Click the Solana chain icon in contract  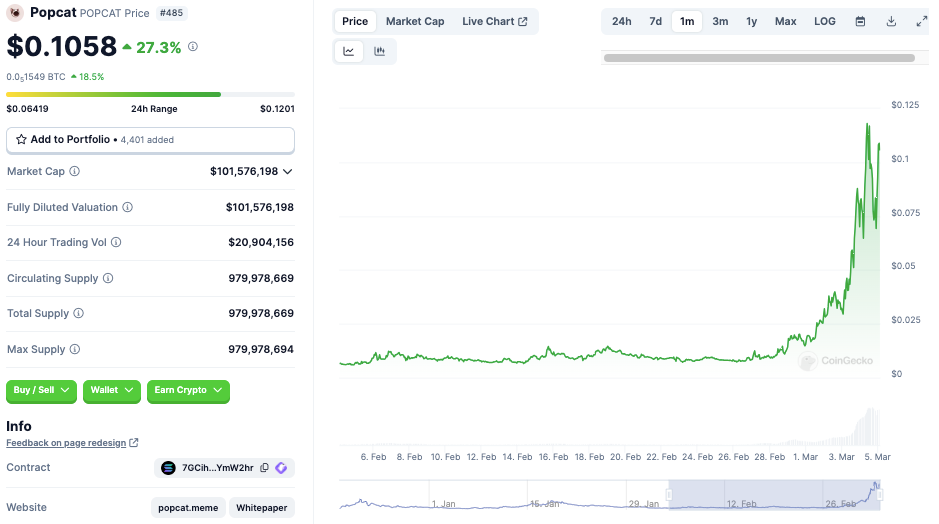click(x=168, y=468)
